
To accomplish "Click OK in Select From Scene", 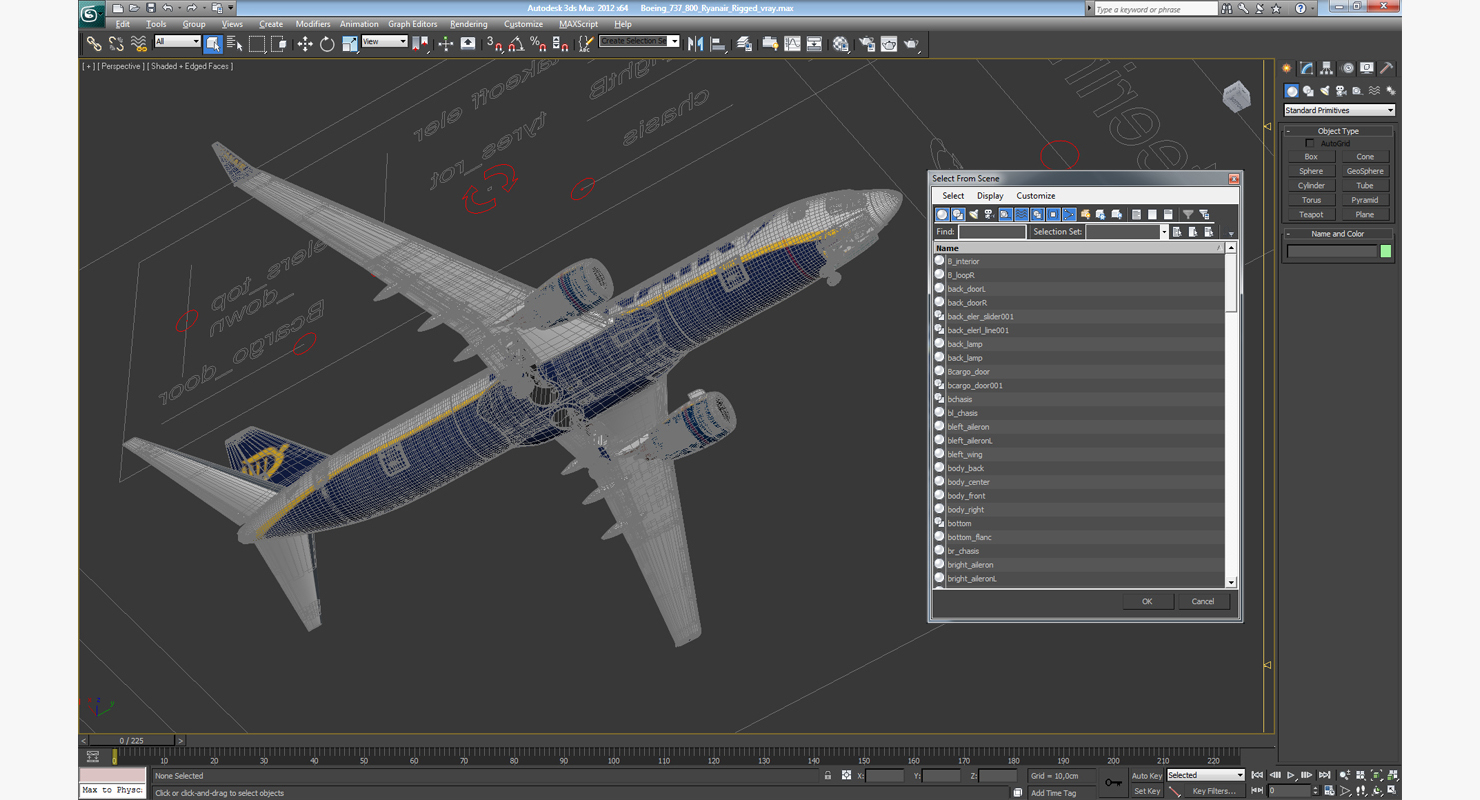I will (x=1147, y=601).
